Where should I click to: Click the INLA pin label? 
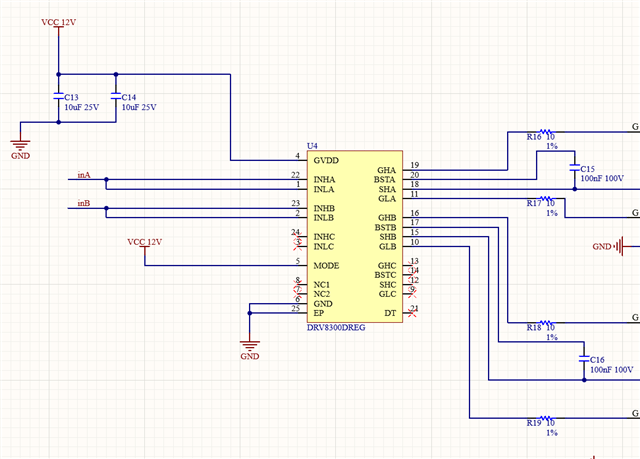324,189
